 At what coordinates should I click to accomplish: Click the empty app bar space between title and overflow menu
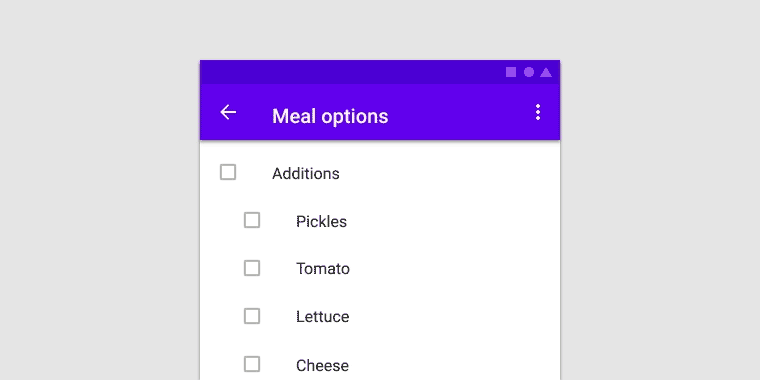460,112
